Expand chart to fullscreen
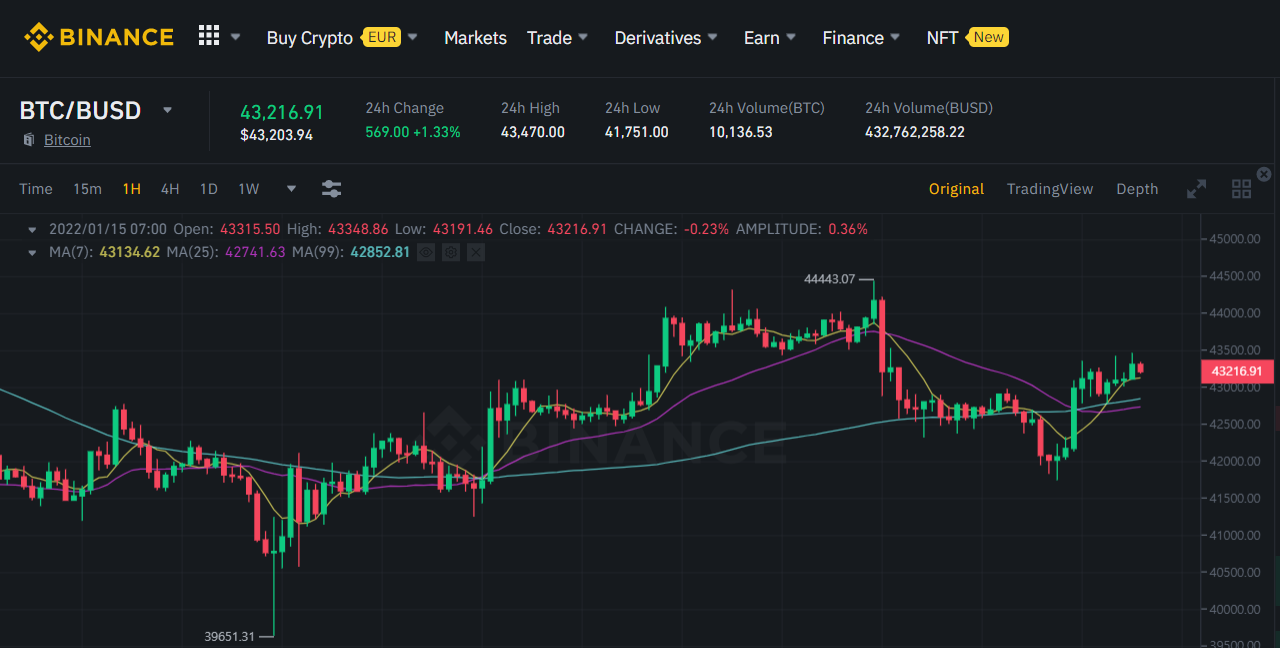This screenshot has width=1280, height=648. [x=1196, y=189]
